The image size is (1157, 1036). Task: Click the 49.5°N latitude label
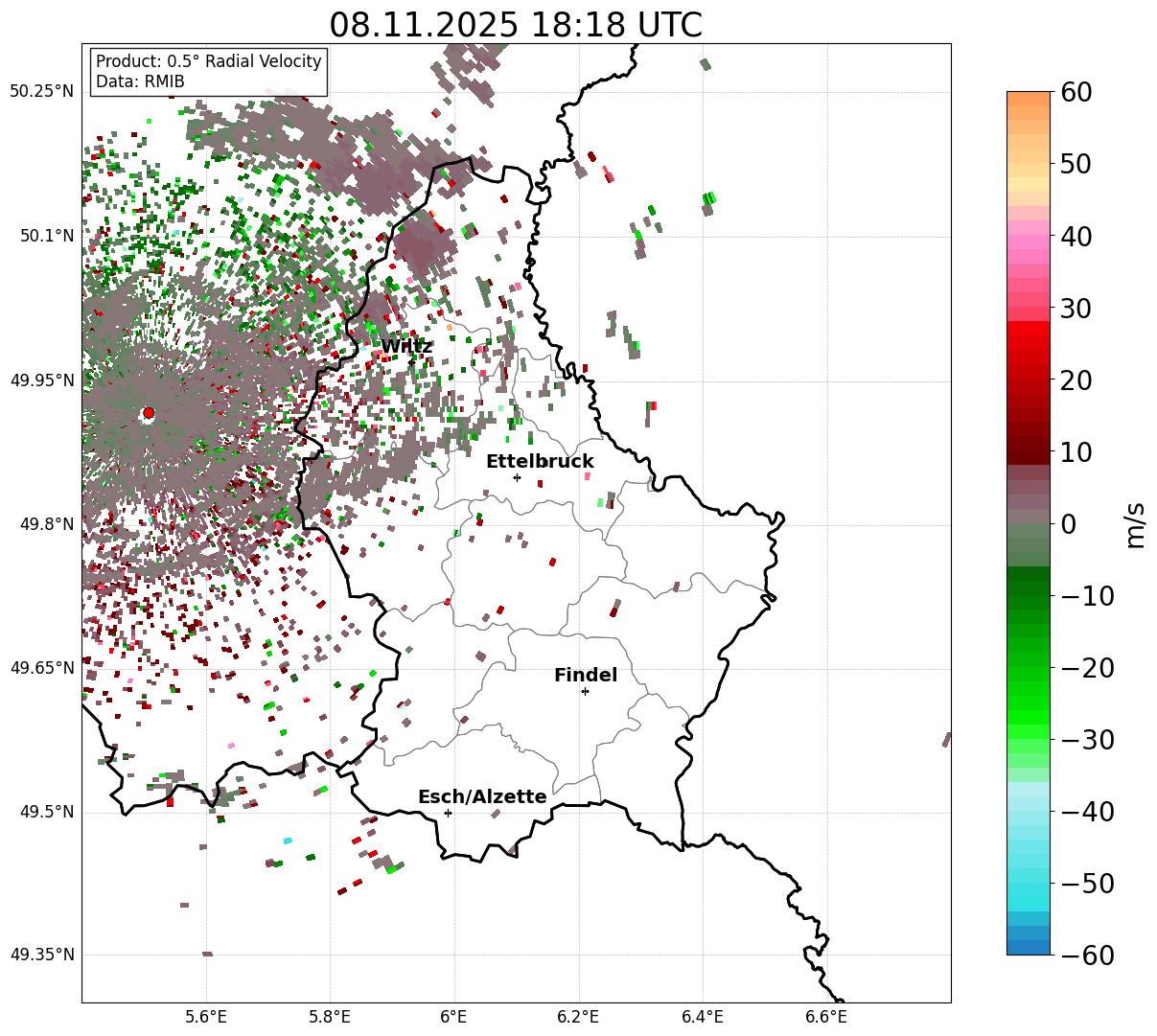[x=46, y=812]
